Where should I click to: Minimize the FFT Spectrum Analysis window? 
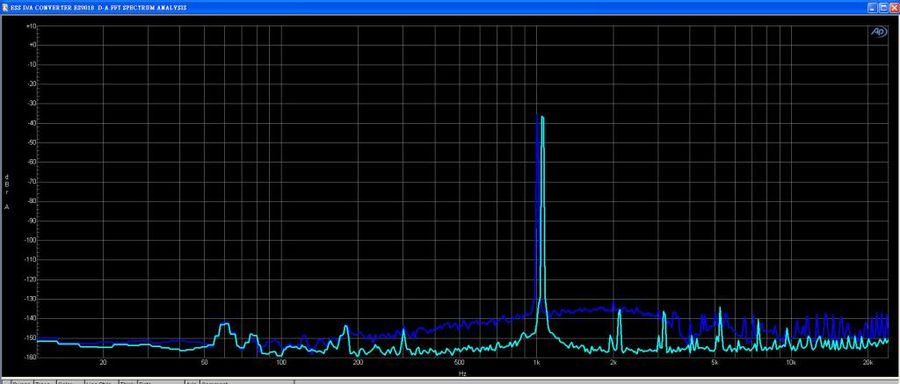click(872, 7)
